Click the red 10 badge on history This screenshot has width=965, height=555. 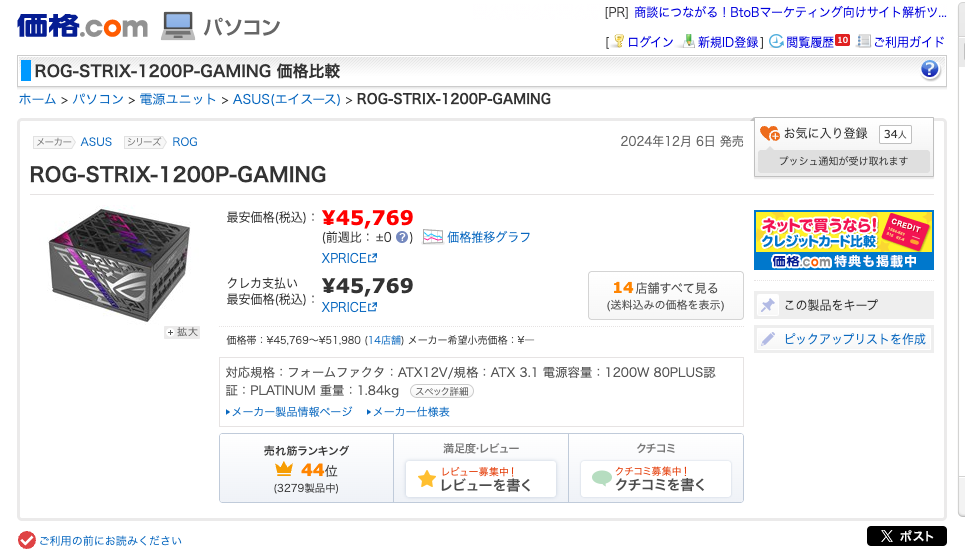(x=843, y=40)
